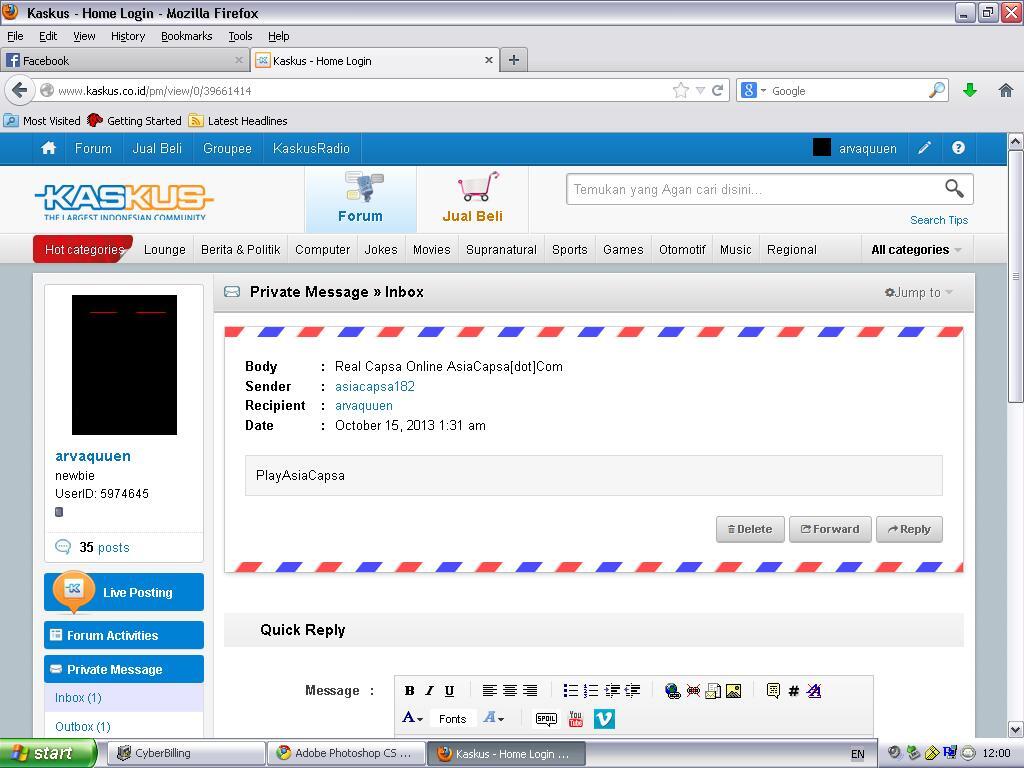Image resolution: width=1024 pixels, height=768 pixels.
Task: Click the arvaquuen black avatar image
Action: click(x=124, y=364)
